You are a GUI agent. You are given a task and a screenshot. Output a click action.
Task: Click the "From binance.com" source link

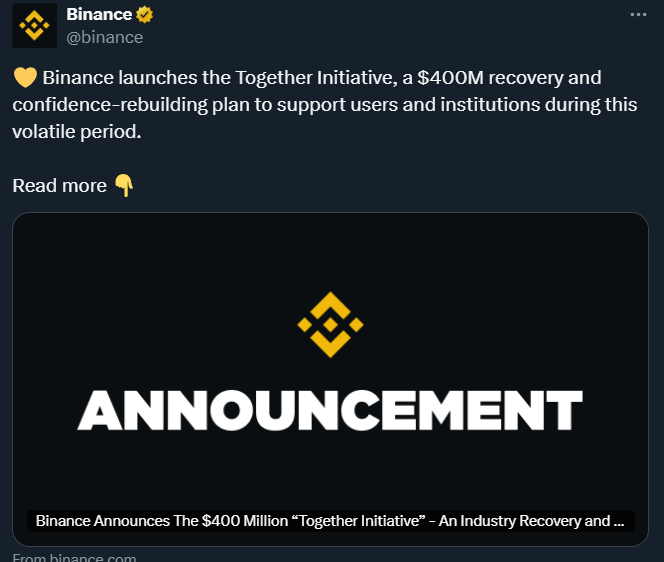[x=74, y=558]
